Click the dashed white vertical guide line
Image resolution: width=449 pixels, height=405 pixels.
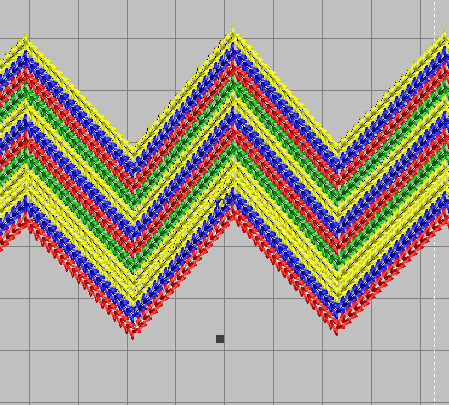[x=434, y=202]
